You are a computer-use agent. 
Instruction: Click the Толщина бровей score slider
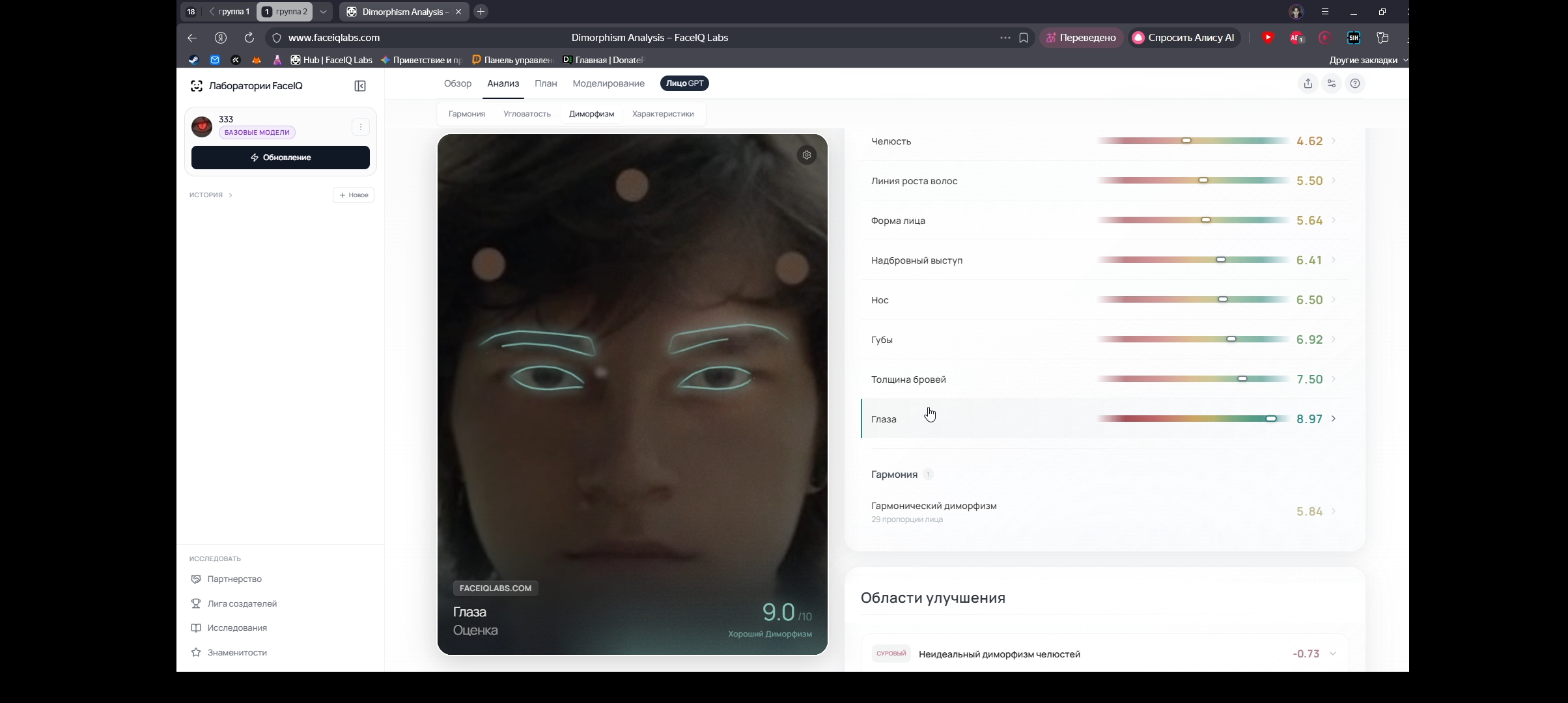pyautogui.click(x=1193, y=379)
